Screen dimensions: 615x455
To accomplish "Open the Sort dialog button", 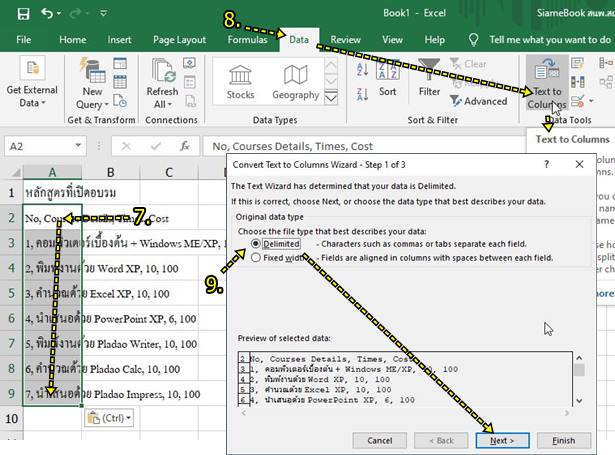I will [x=388, y=78].
